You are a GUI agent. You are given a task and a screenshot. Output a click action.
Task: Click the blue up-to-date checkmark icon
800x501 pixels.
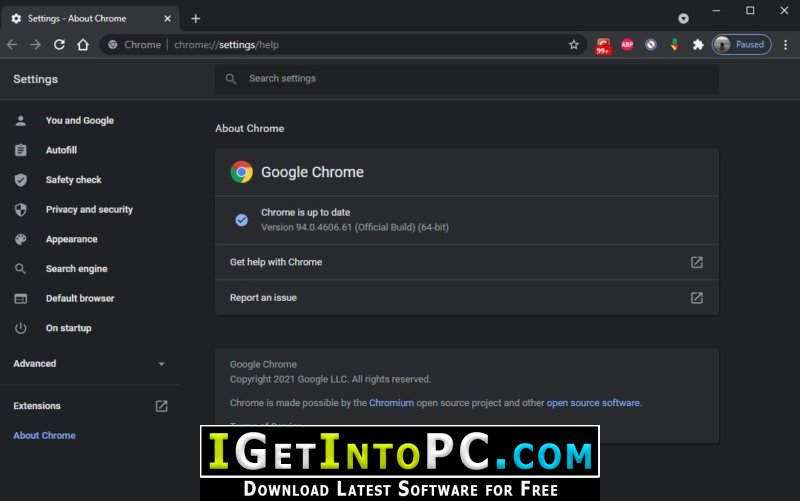[241, 220]
